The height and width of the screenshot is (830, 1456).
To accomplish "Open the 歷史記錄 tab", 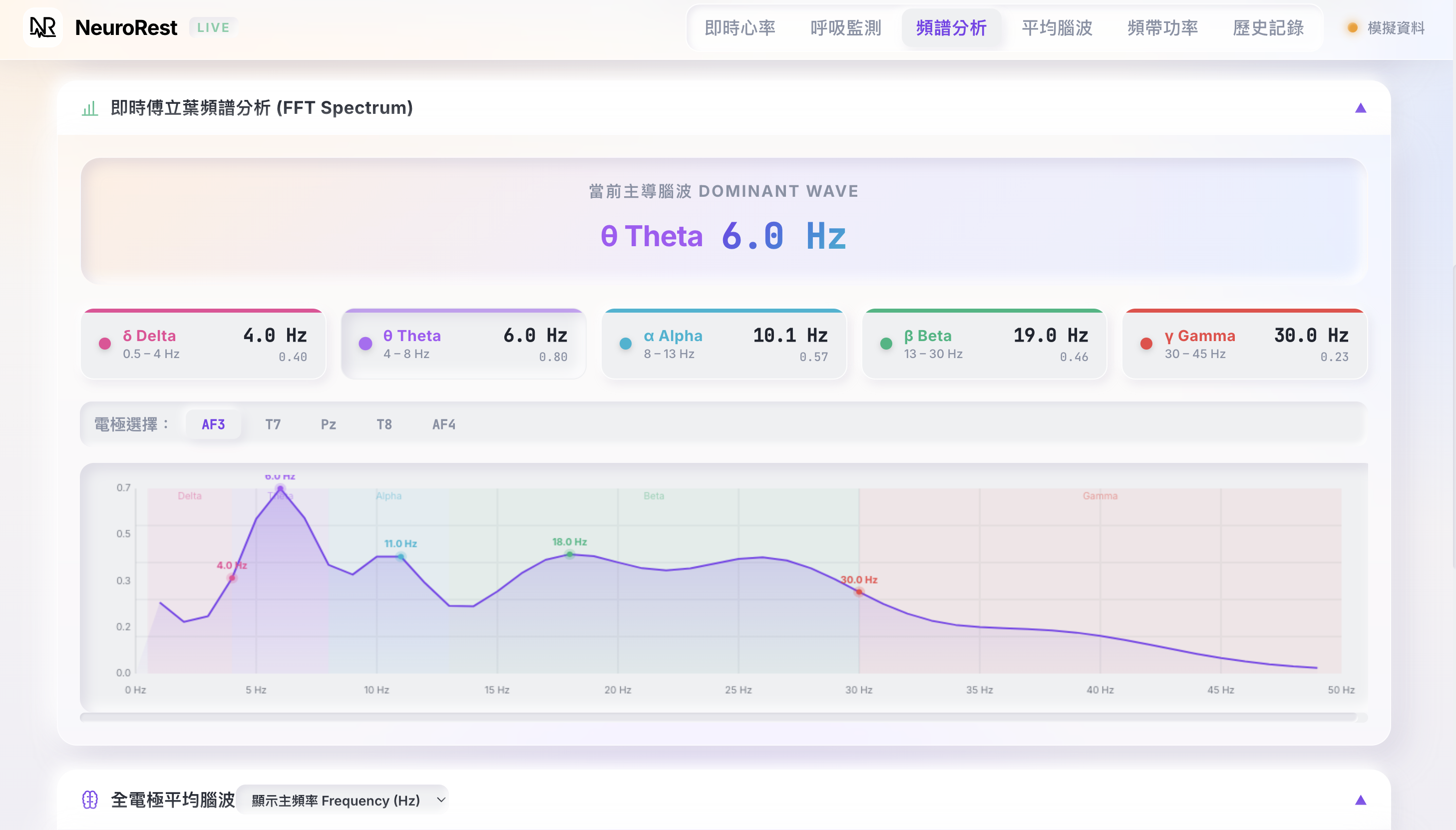I will point(1268,27).
